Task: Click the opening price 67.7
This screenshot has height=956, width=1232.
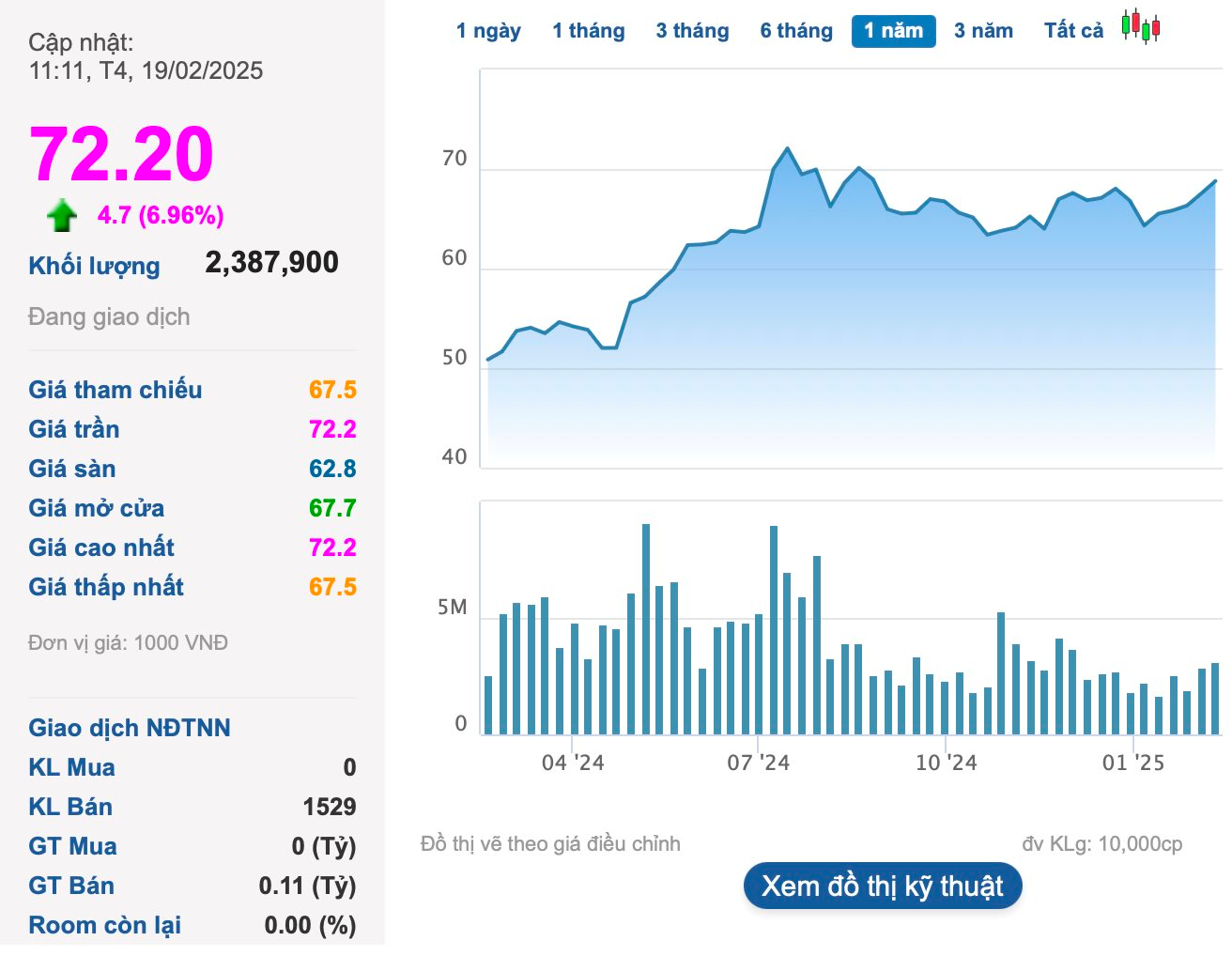Action: tap(332, 508)
